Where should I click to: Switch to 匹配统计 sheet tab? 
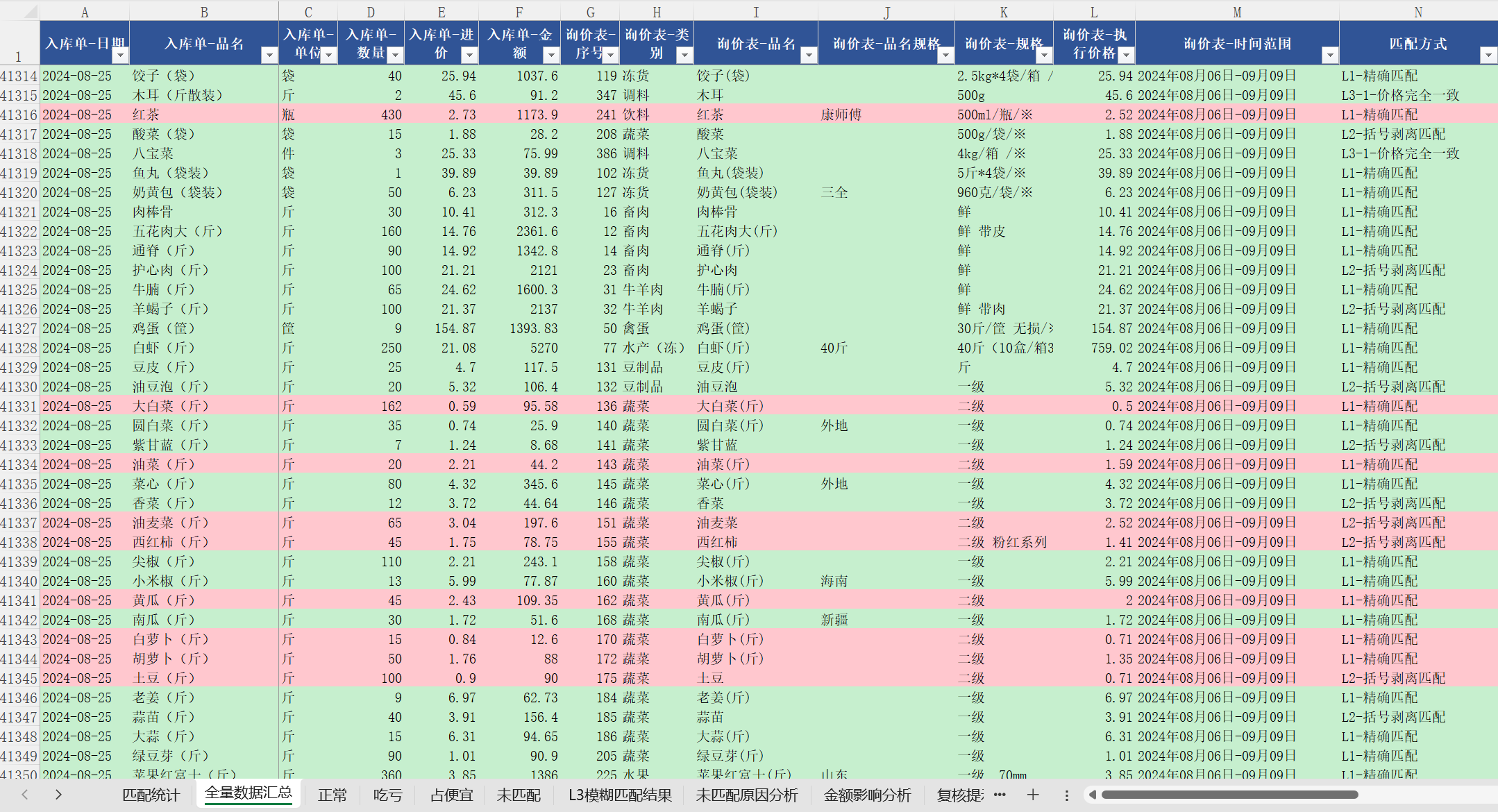[x=151, y=795]
